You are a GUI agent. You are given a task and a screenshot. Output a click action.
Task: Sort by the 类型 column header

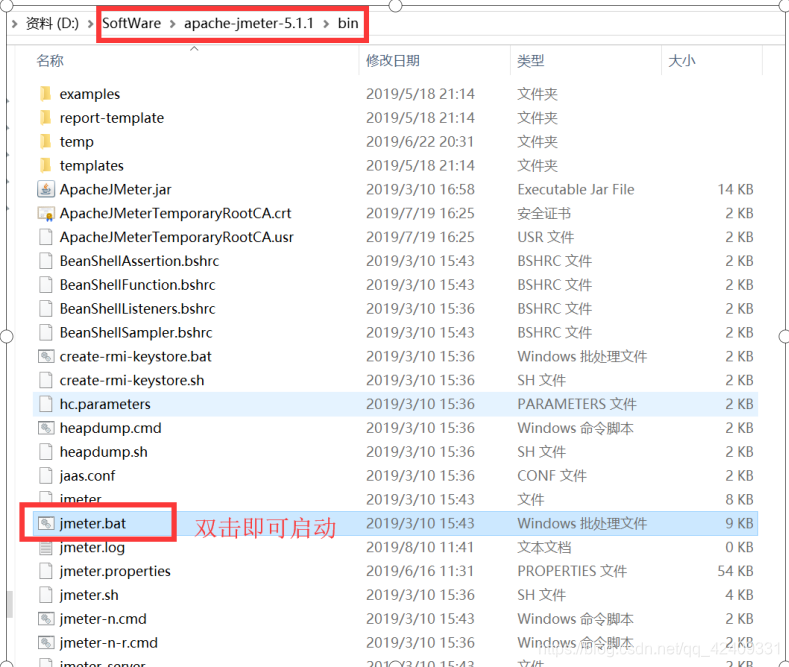coord(531,61)
